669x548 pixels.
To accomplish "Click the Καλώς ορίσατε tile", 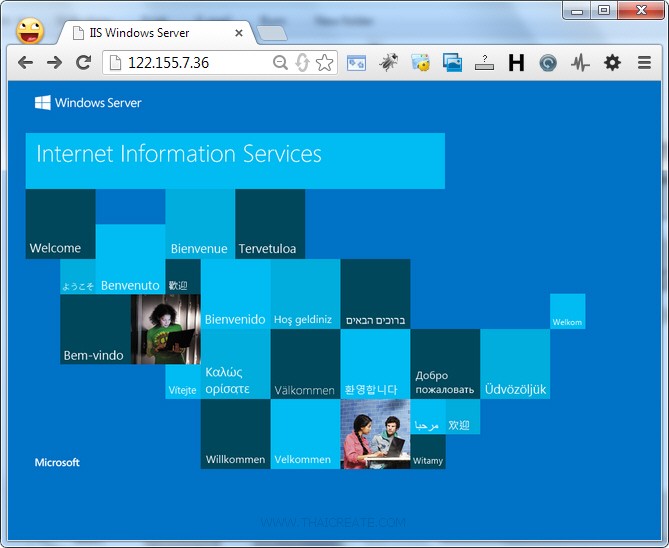I will click(236, 364).
